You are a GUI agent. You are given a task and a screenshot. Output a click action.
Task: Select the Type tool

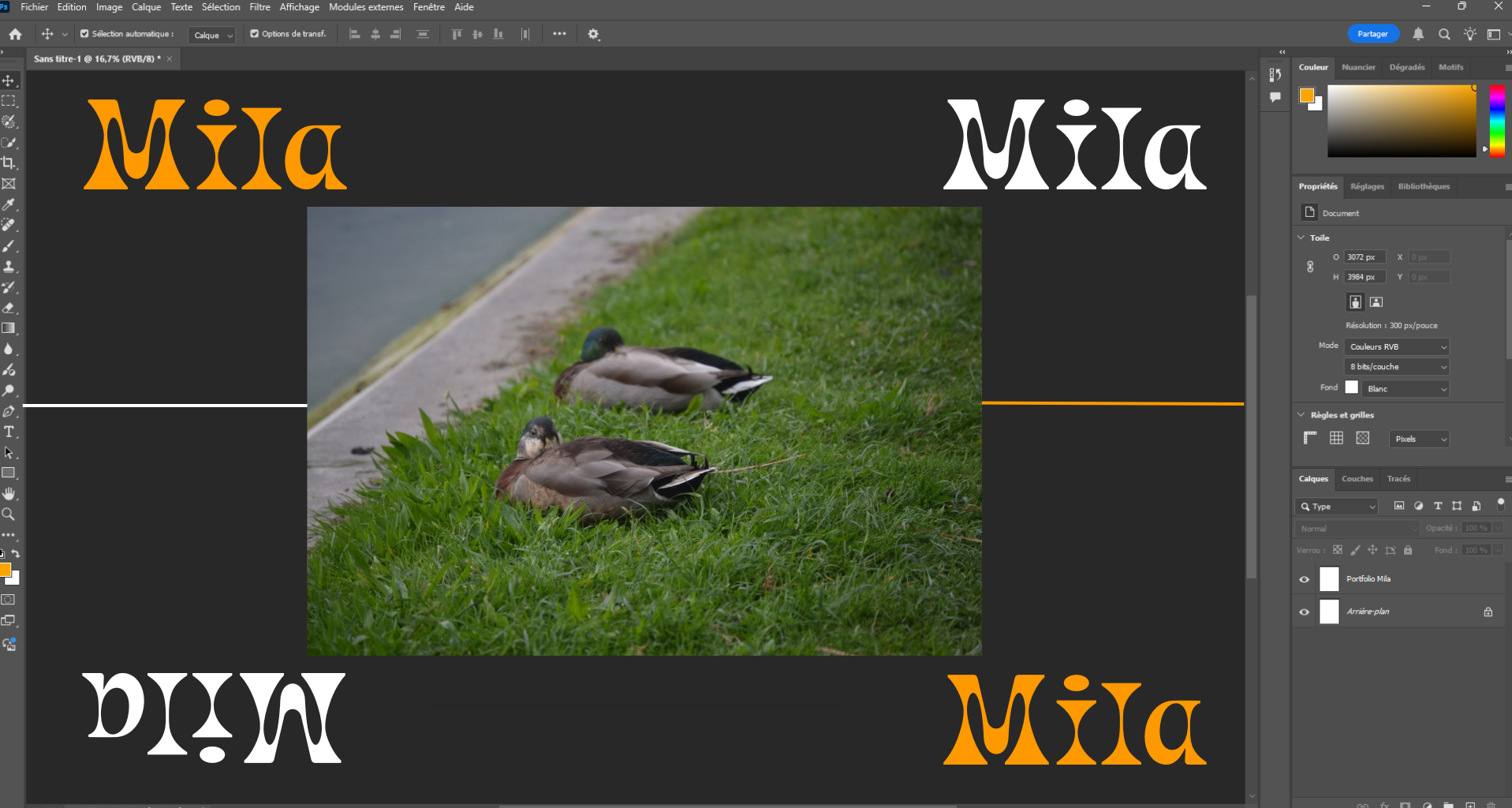(x=9, y=432)
